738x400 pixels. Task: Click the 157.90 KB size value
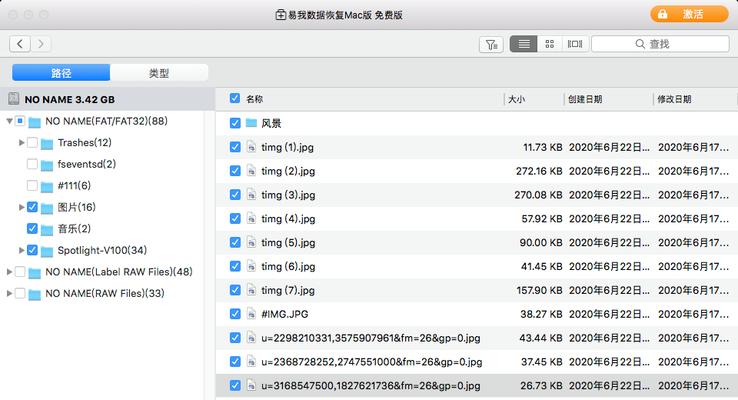(539, 290)
